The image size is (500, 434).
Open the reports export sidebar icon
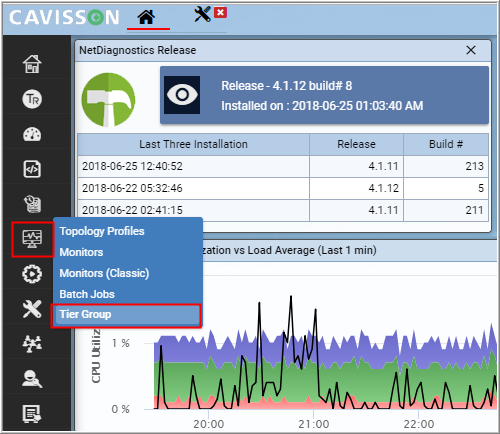pos(32,414)
